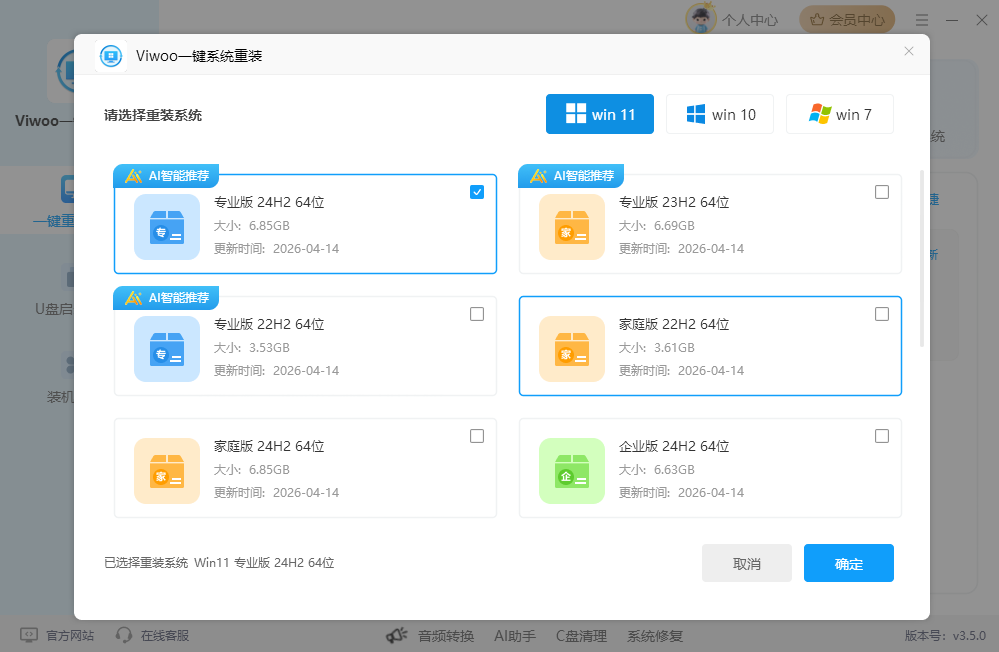This screenshot has width=999, height=652.
Task: Click the blue package icon of 专业版 24H2
Action: point(167,227)
